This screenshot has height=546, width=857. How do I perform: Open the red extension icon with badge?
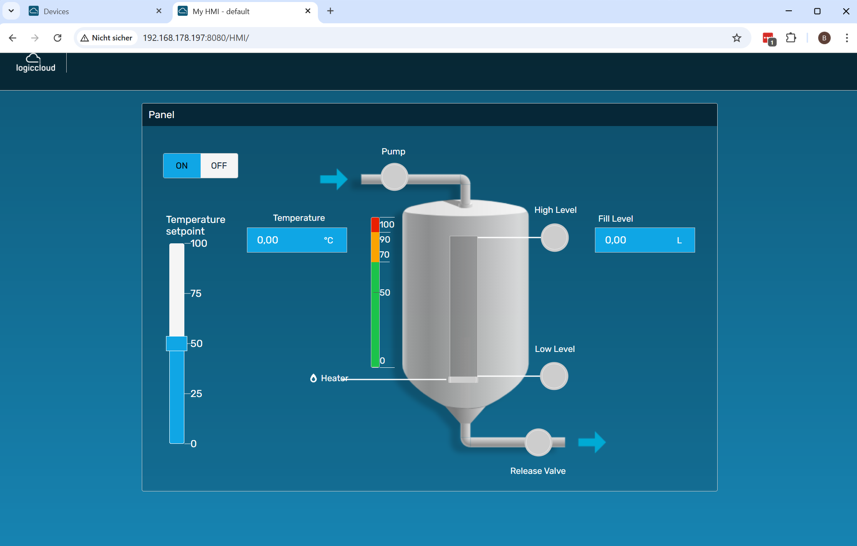pyautogui.click(x=769, y=38)
